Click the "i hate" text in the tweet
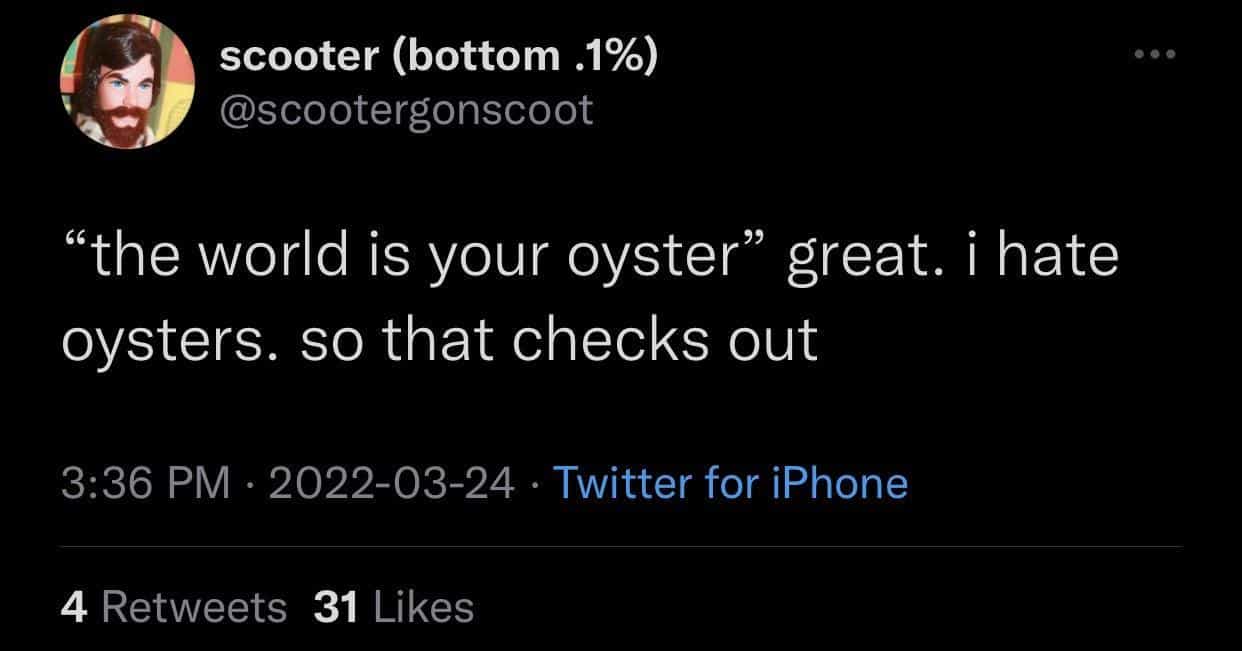Viewport: 1242px width, 651px height. coord(1048,257)
